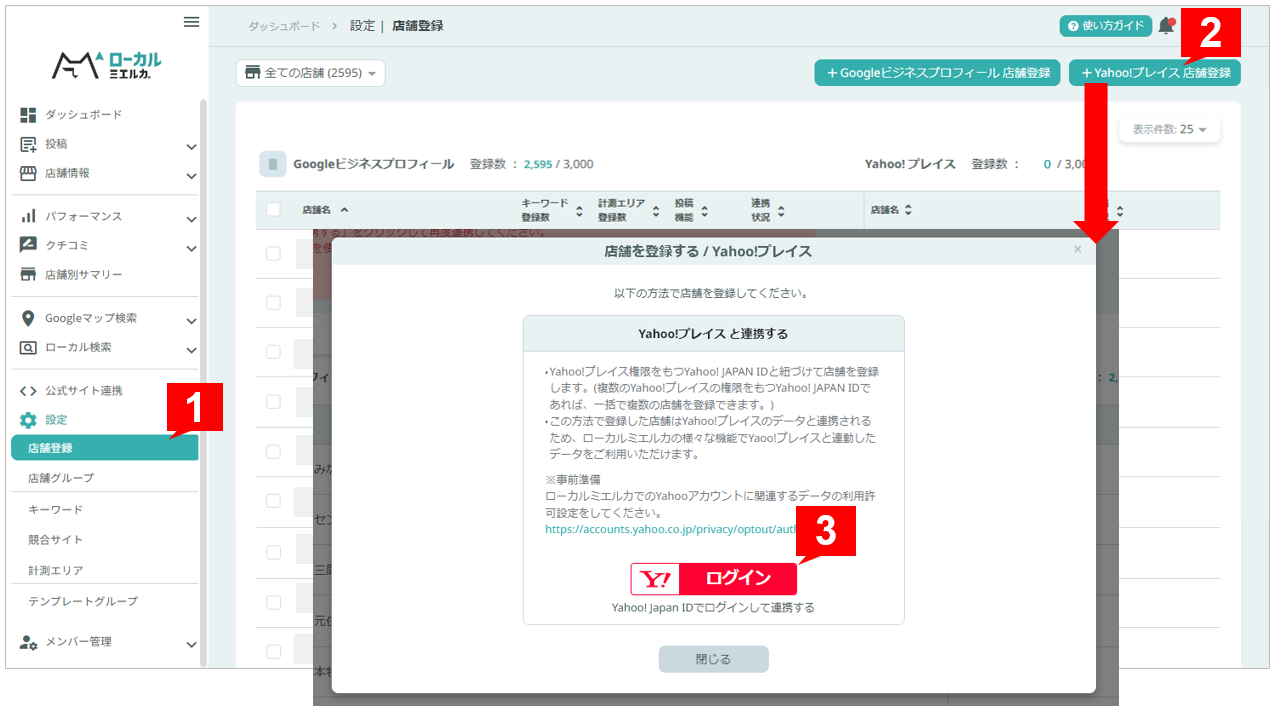Expand the Googleマップ検索 section chevron
Image resolution: width=1276 pixels, height=712 pixels.
[191, 321]
